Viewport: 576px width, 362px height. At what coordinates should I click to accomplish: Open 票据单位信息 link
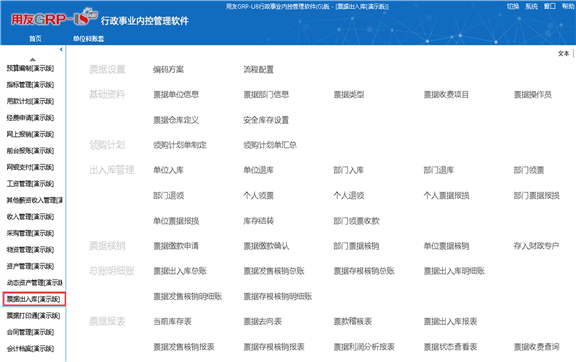pos(176,95)
